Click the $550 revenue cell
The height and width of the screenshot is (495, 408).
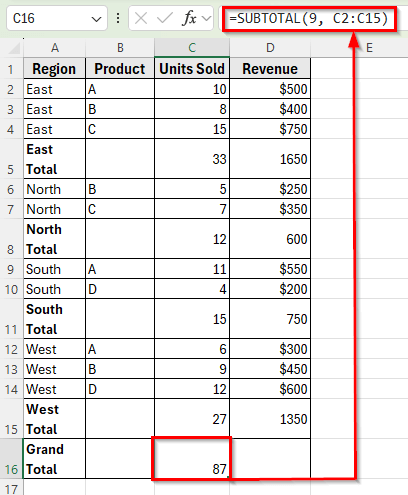click(x=270, y=269)
